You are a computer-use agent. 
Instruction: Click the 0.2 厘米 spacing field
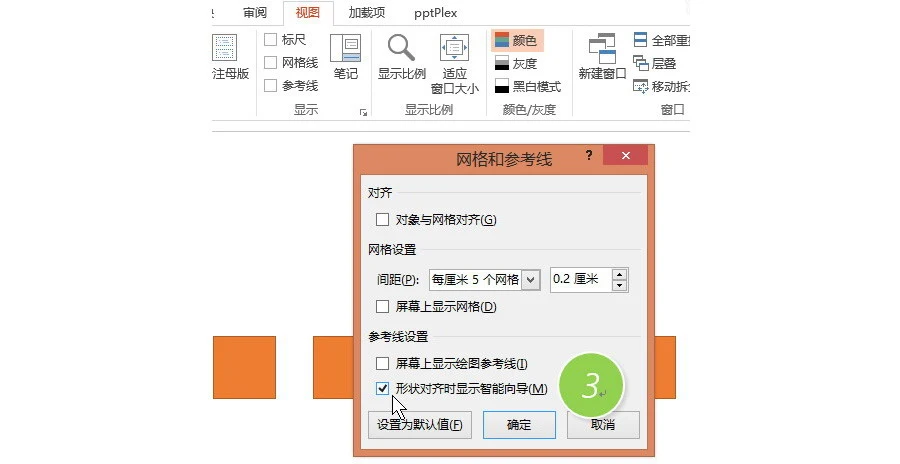pos(581,280)
